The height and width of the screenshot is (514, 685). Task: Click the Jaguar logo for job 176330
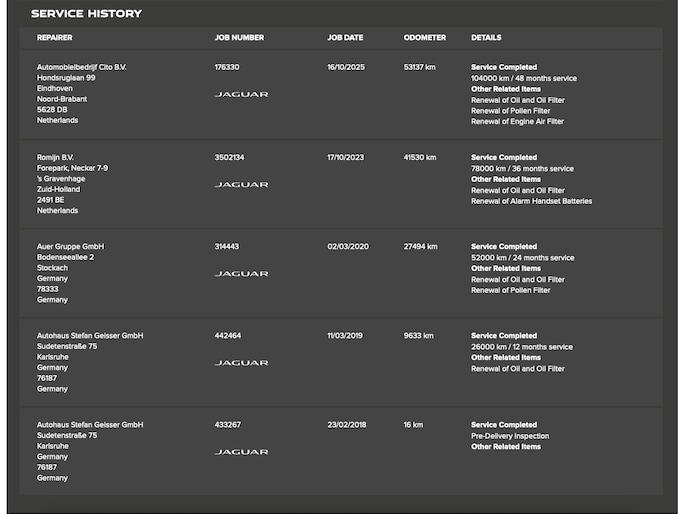241,95
